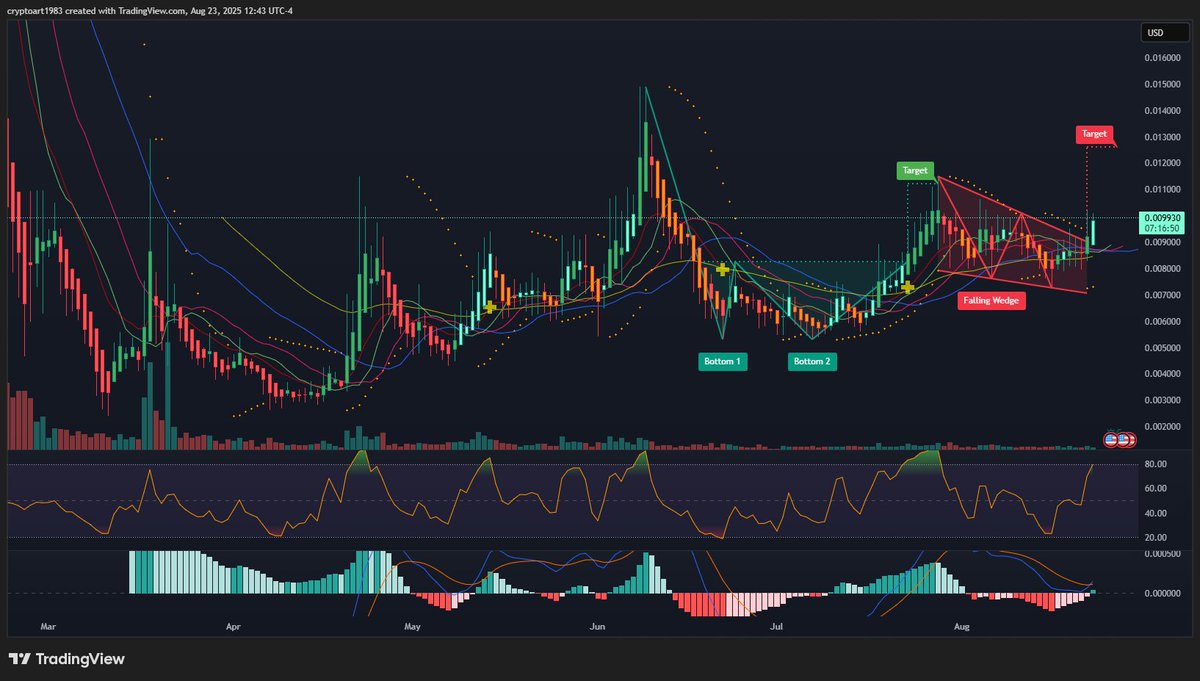Click the current price tag 0.009930
Screen dimensions: 1200x681
[1164, 217]
